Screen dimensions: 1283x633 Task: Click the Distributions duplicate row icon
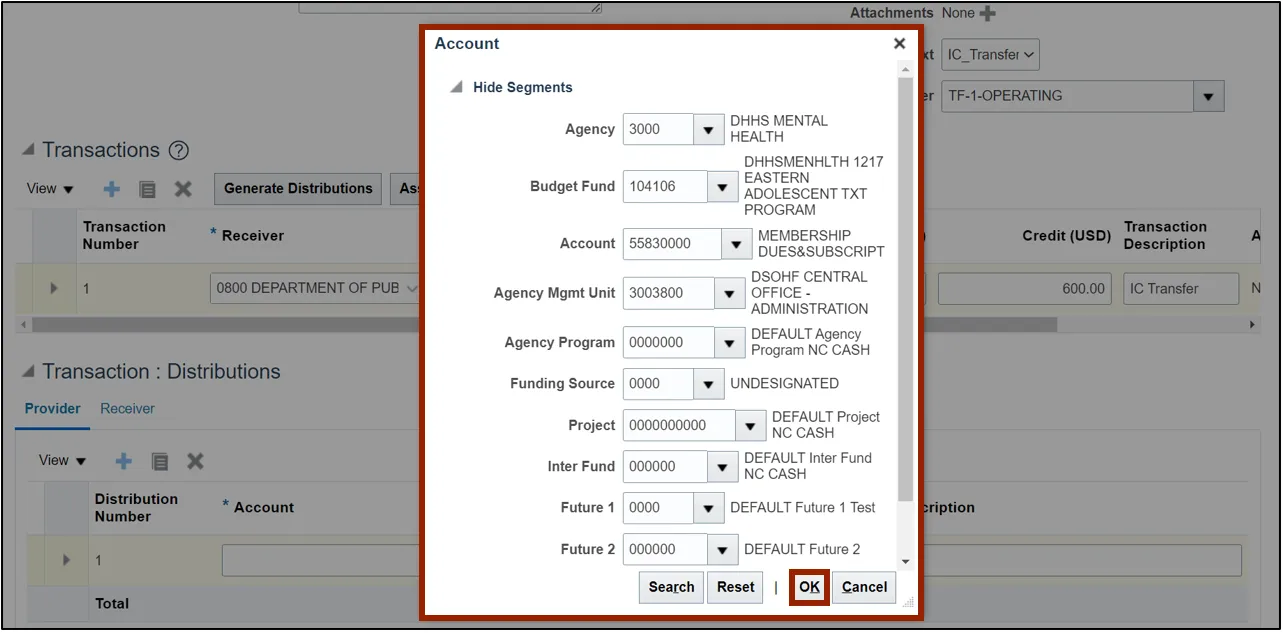click(160, 461)
